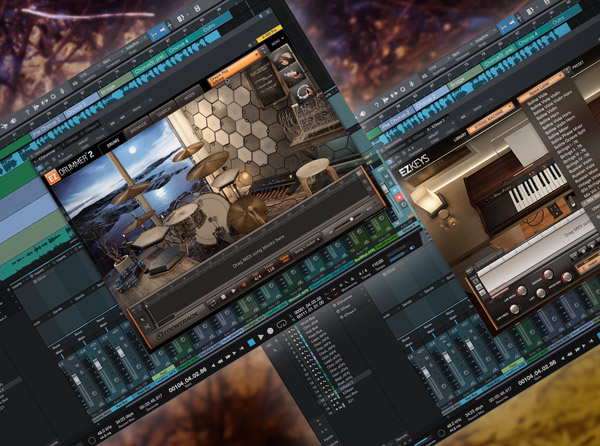
Task: Click the Preset label in EZkeys header
Action: click(578, 64)
